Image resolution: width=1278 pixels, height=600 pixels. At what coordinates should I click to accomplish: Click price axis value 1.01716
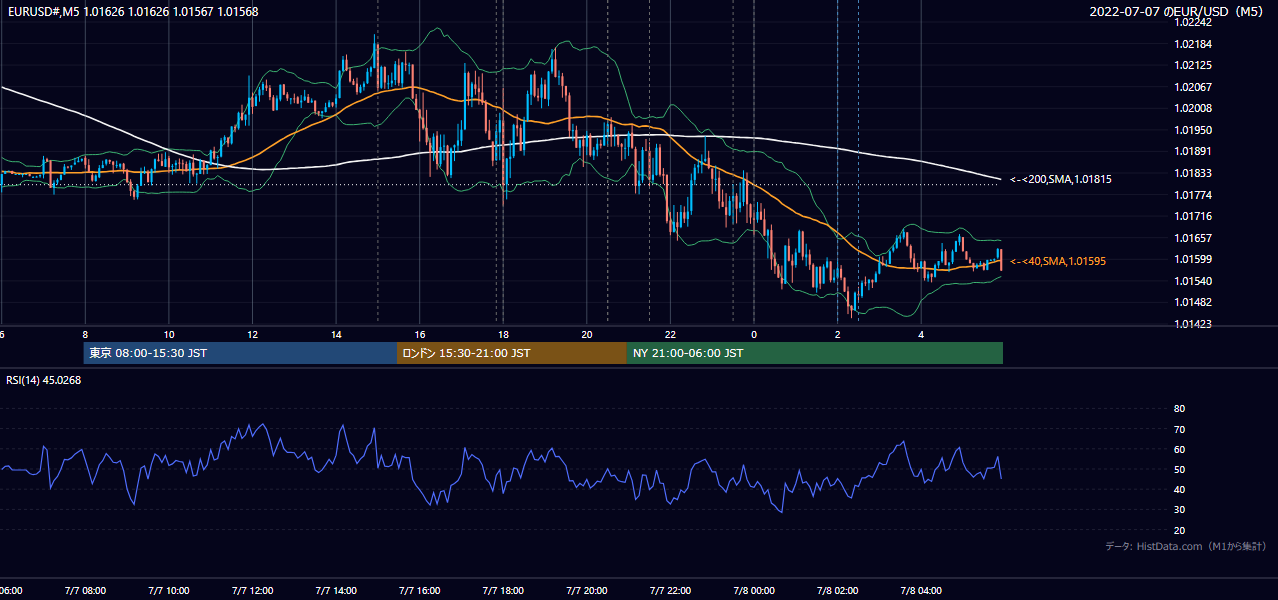[1194, 216]
